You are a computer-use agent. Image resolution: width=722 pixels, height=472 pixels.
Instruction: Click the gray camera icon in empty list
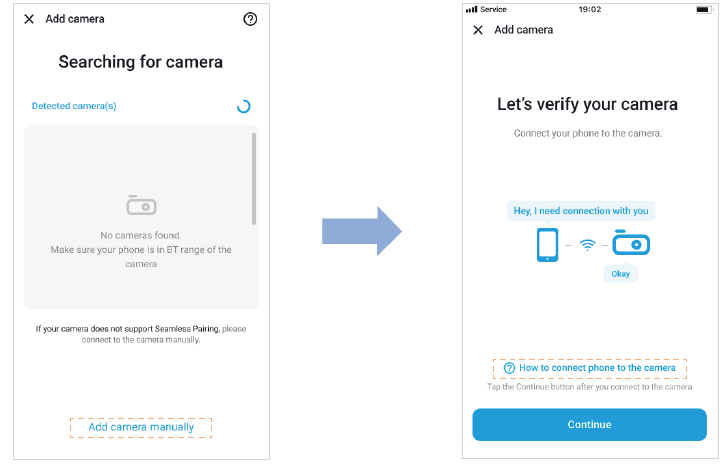point(141,206)
